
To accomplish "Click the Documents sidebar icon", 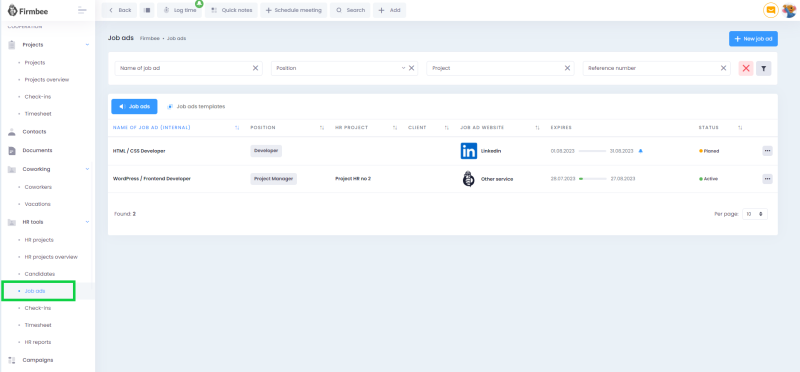I will tap(12, 151).
